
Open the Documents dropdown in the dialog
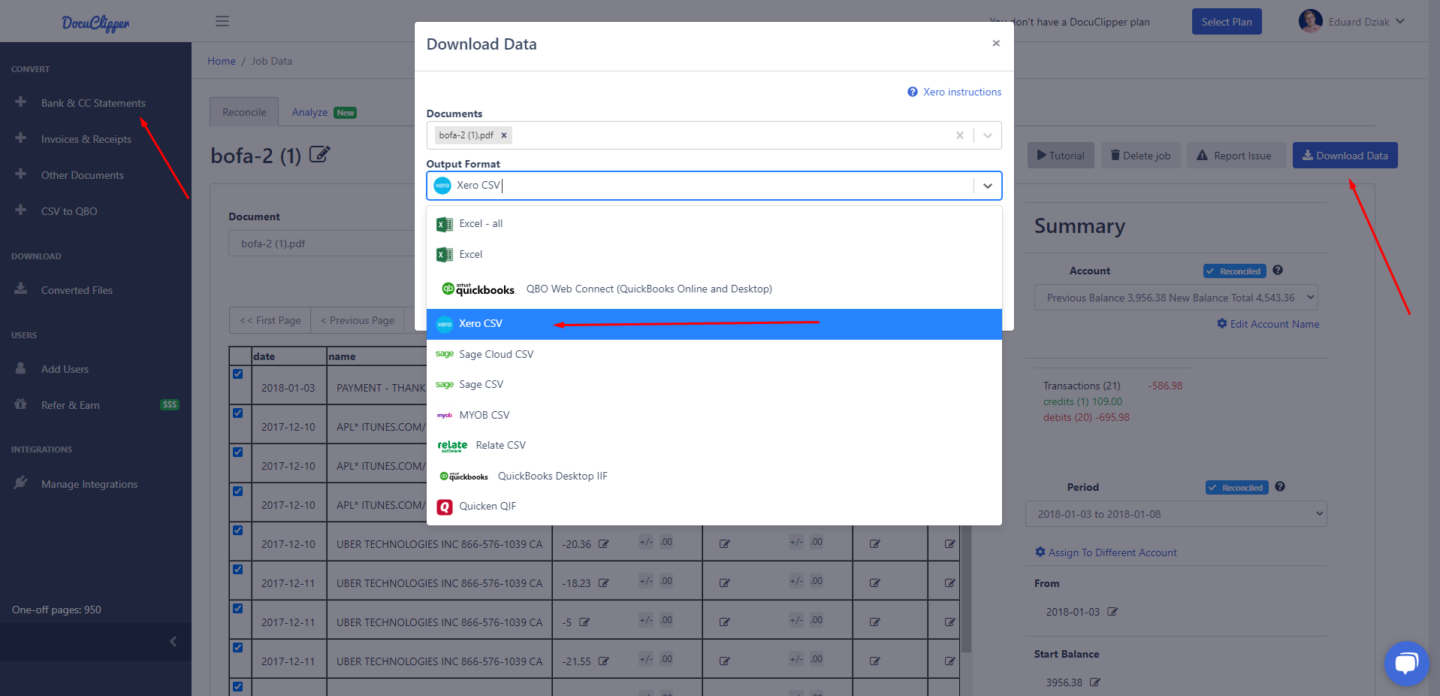tap(988, 135)
